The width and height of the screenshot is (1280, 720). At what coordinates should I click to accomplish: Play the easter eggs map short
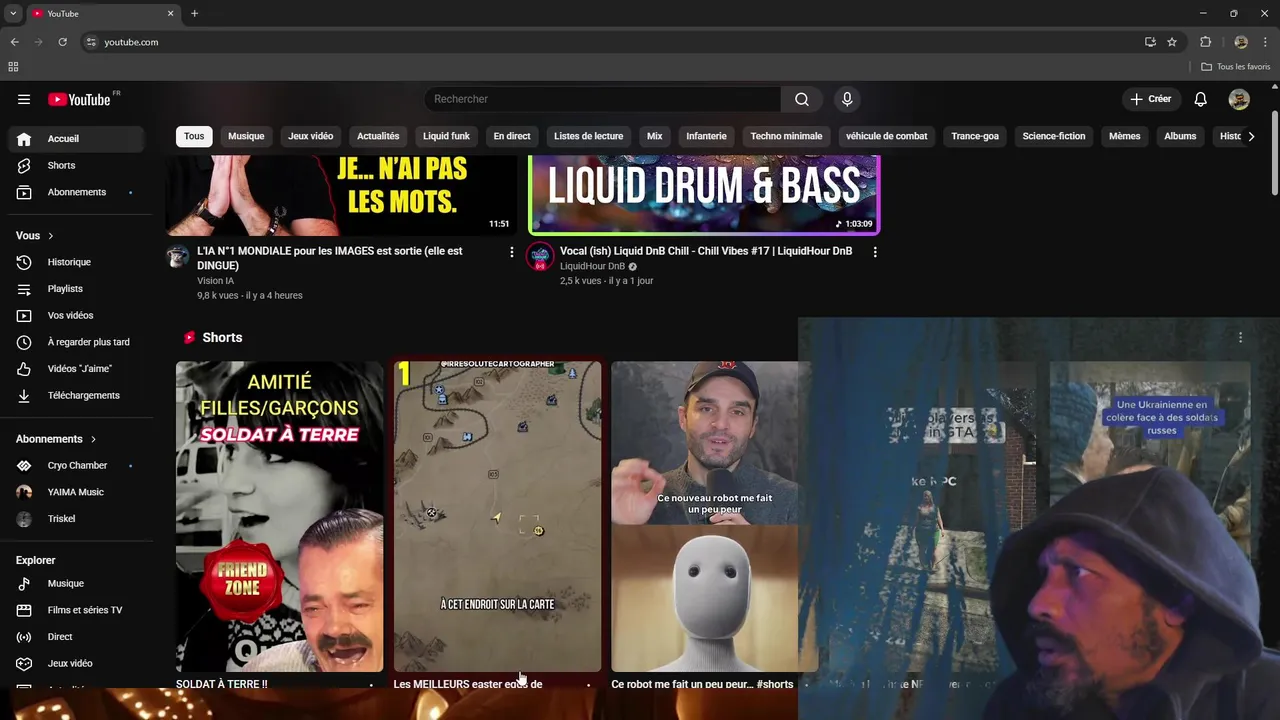click(497, 517)
